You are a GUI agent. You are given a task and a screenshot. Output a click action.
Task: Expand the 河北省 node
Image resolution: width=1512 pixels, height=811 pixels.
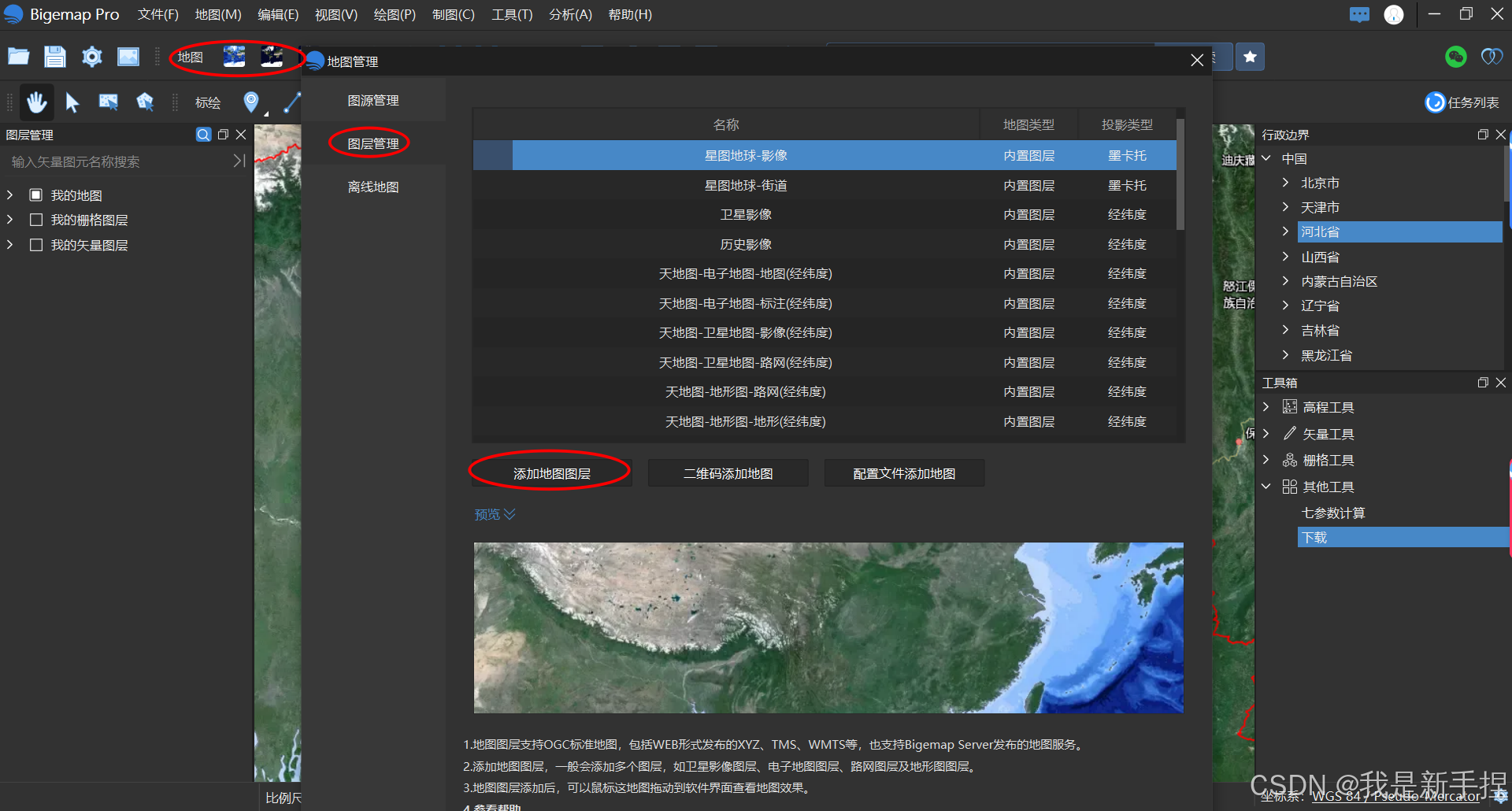click(1285, 231)
